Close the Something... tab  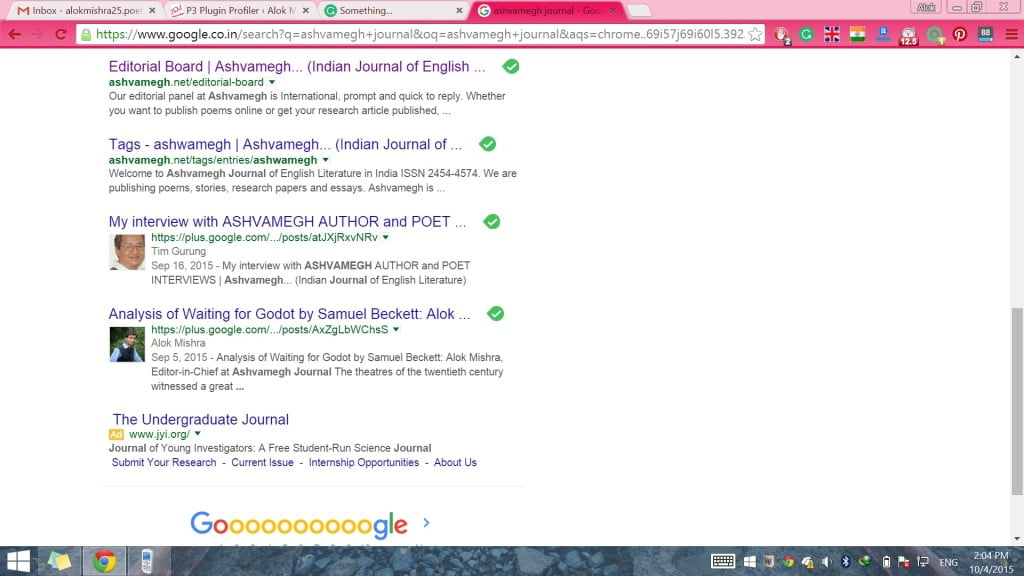(459, 10)
